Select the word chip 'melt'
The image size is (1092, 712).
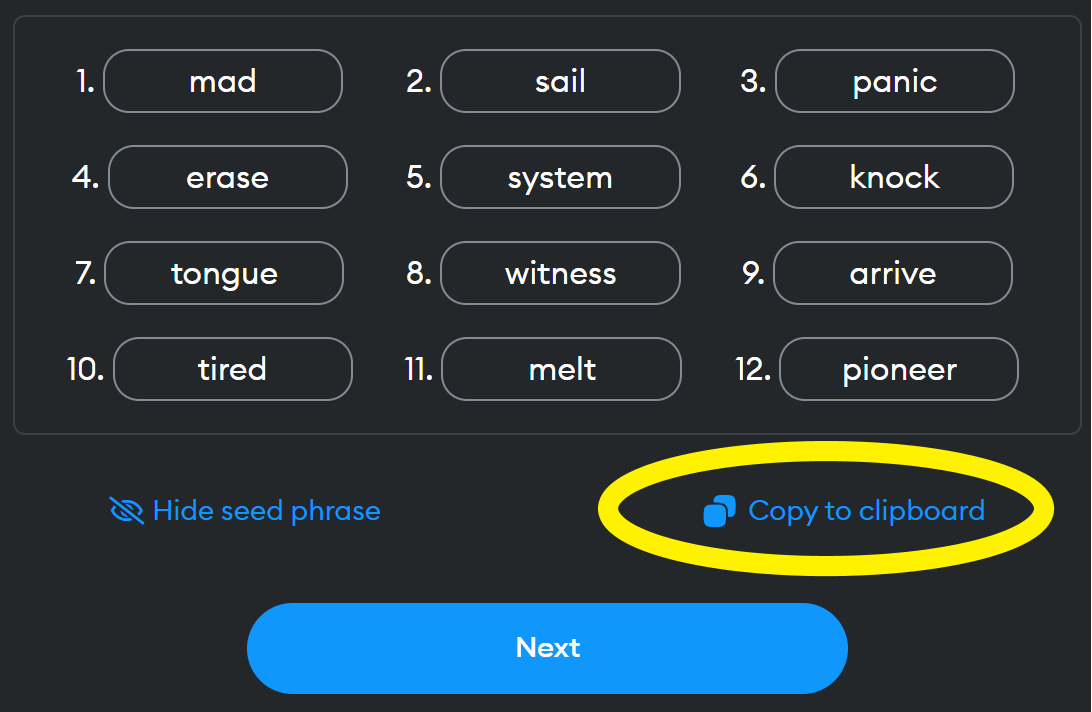coord(561,369)
